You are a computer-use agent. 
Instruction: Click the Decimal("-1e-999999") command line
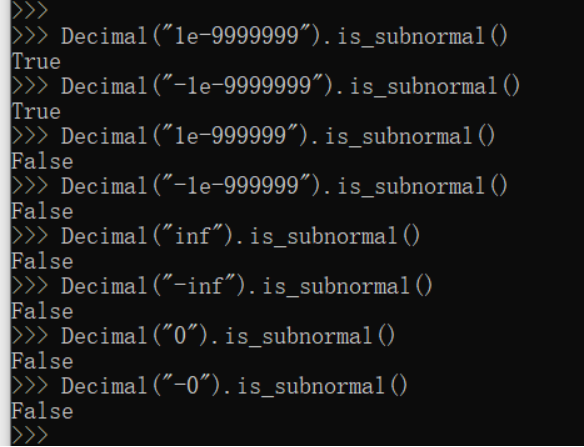(260, 186)
